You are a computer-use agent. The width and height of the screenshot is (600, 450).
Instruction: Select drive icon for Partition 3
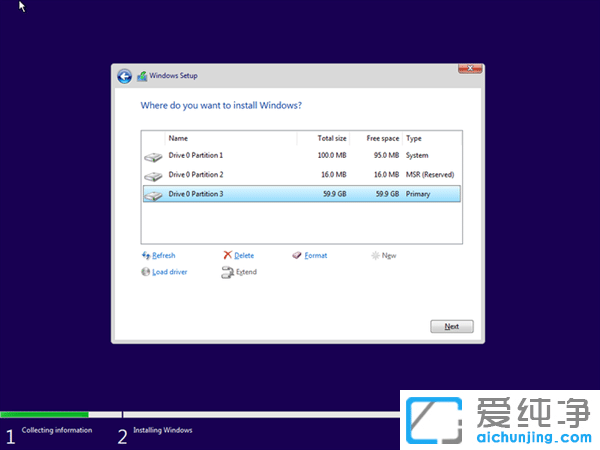153,196
